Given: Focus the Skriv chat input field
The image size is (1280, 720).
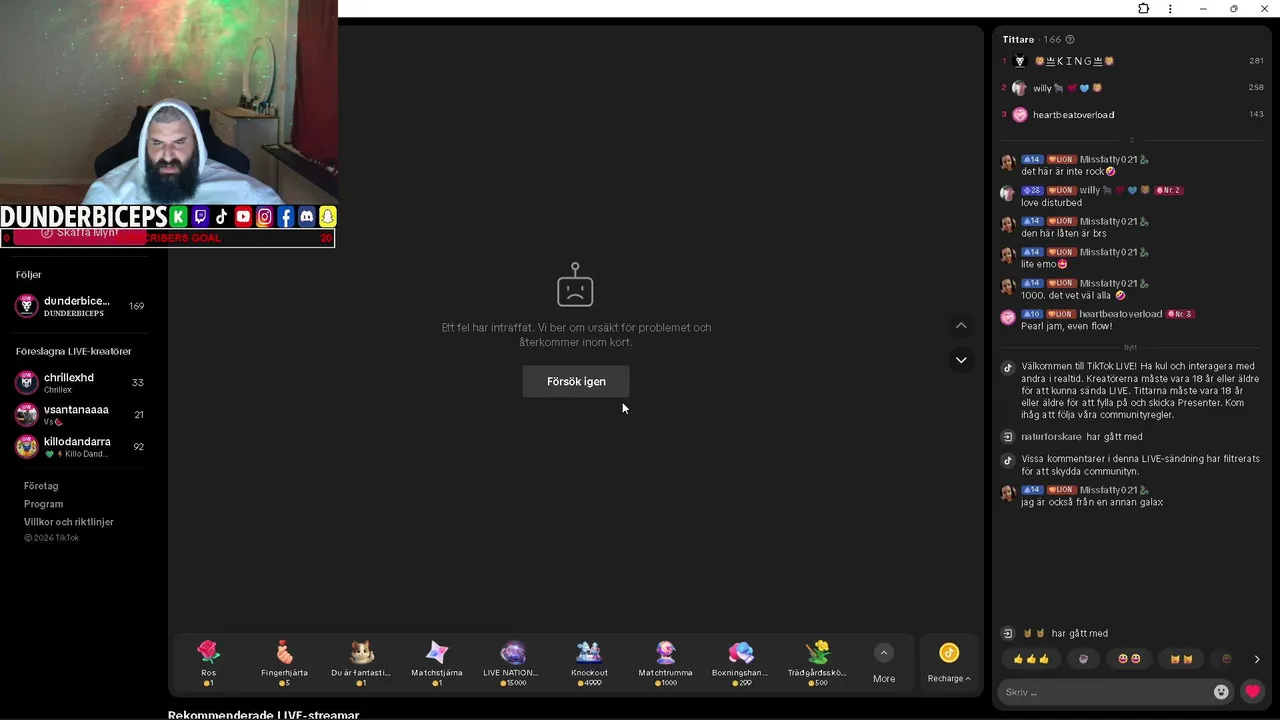Looking at the screenshot, I should [1105, 692].
